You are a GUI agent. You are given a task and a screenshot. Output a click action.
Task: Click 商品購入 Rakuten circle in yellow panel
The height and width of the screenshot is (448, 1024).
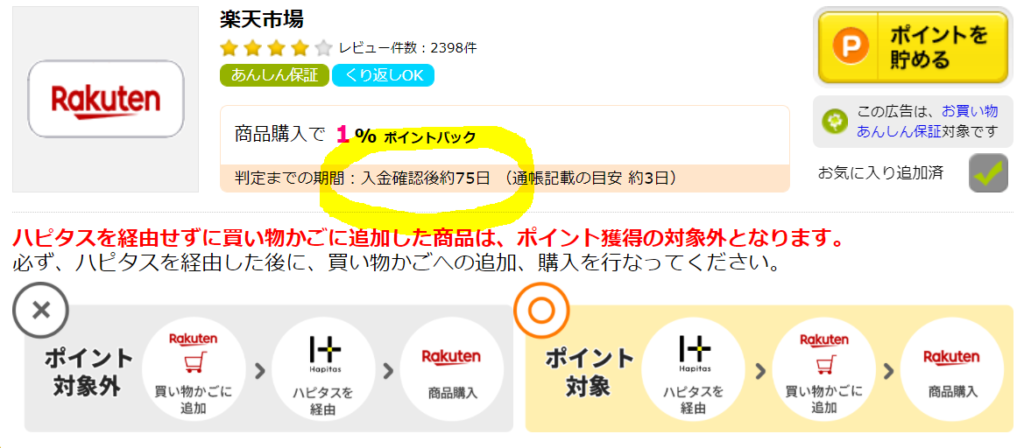click(x=952, y=371)
